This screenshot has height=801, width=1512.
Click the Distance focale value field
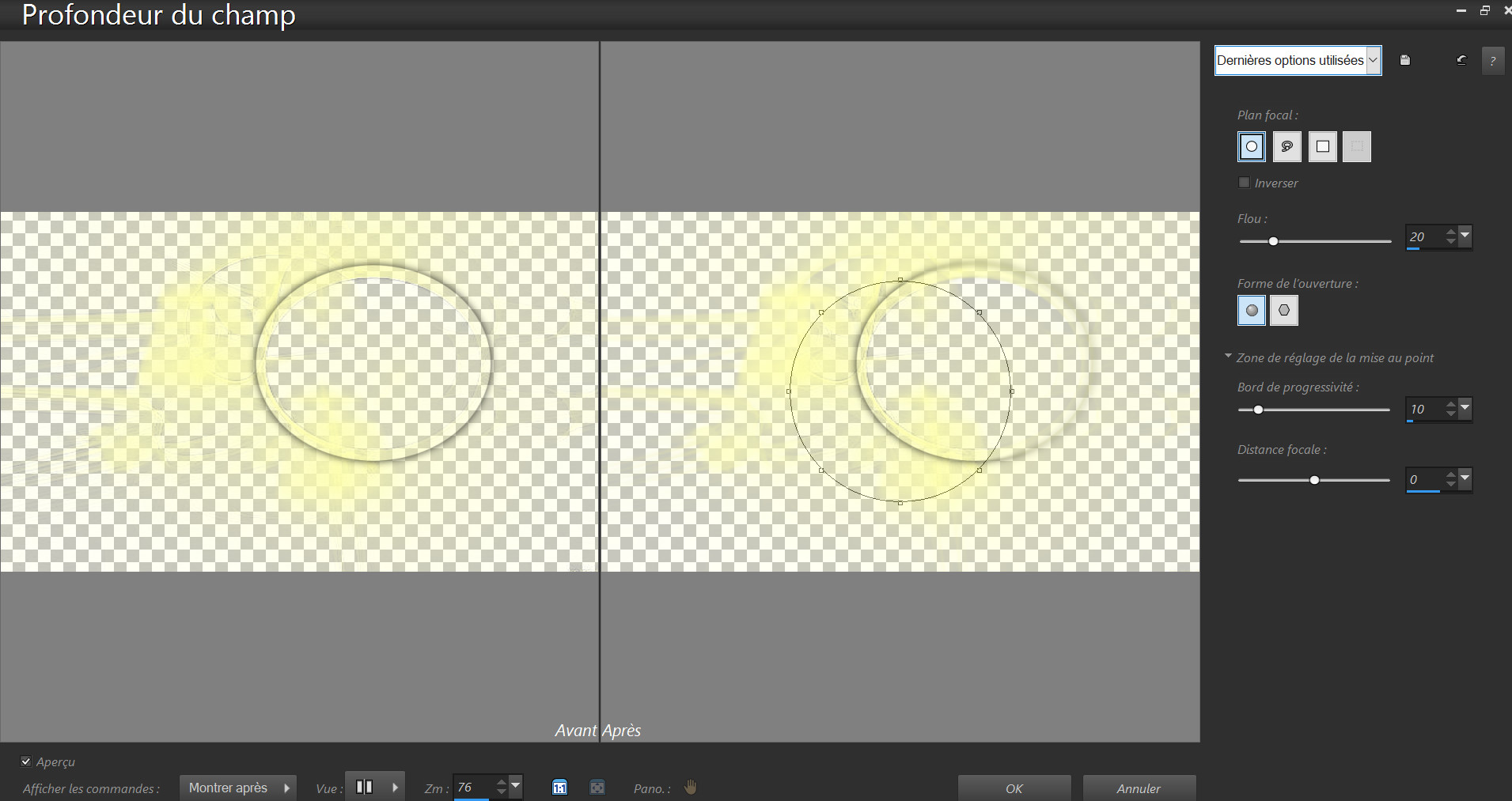[x=1424, y=479]
